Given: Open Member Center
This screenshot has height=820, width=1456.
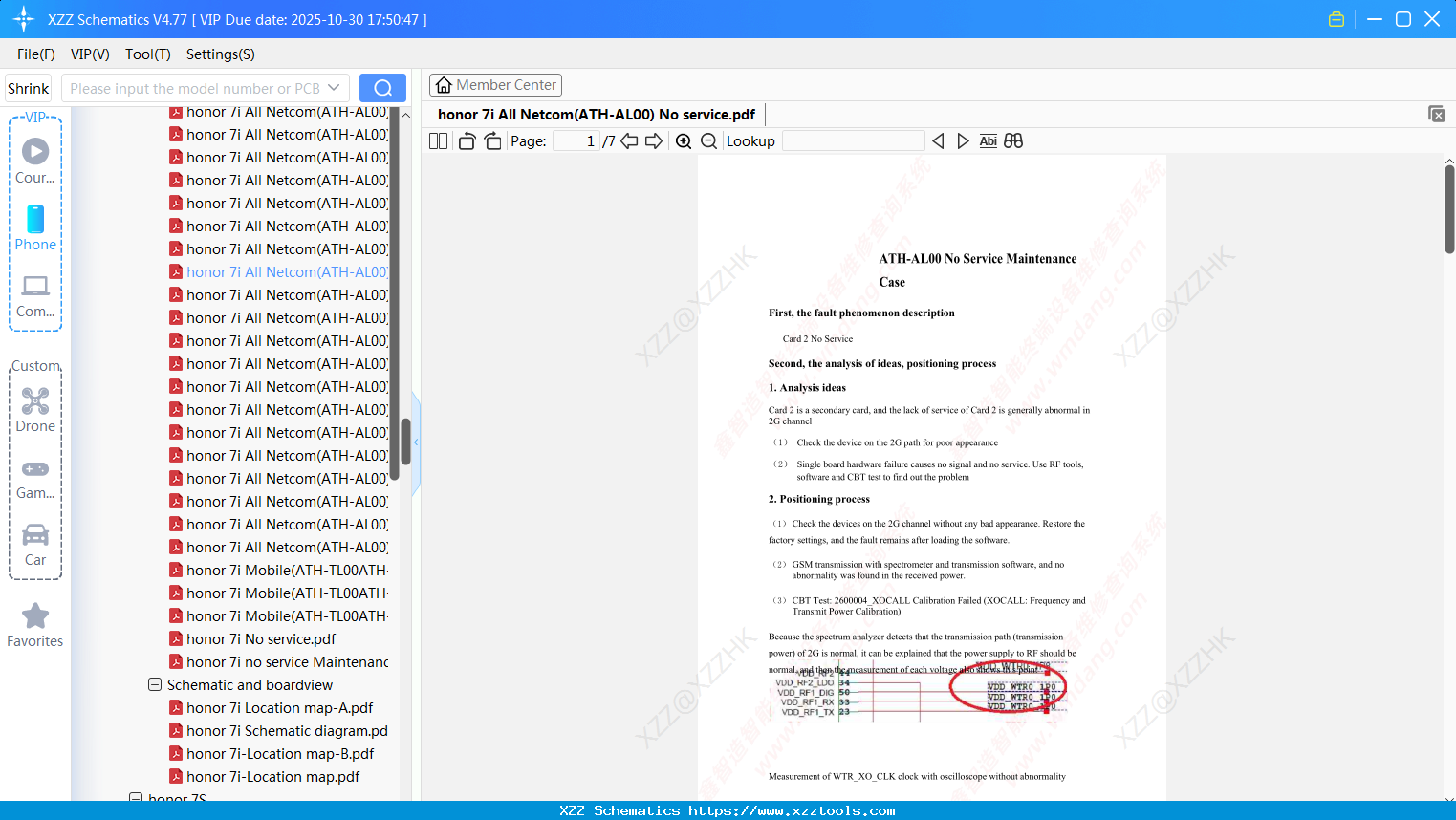Looking at the screenshot, I should point(495,85).
